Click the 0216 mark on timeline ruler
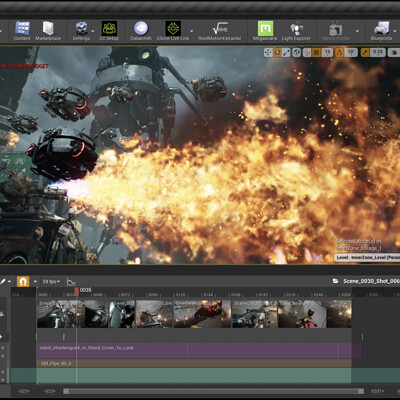Image resolution: width=400 pixels, height=400 pixels. coord(291,295)
